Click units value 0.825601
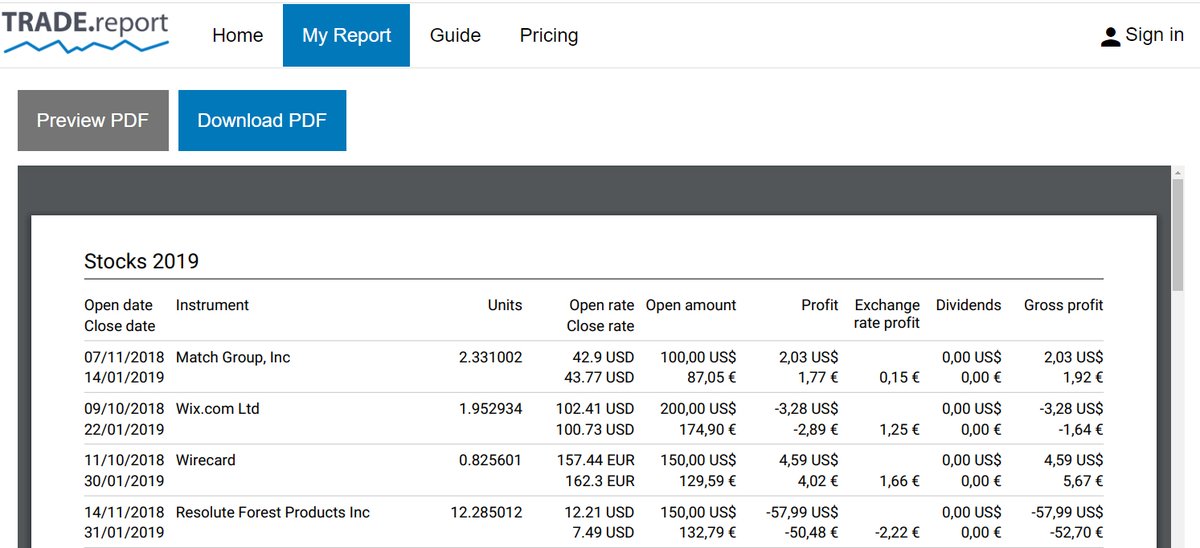 [490, 460]
